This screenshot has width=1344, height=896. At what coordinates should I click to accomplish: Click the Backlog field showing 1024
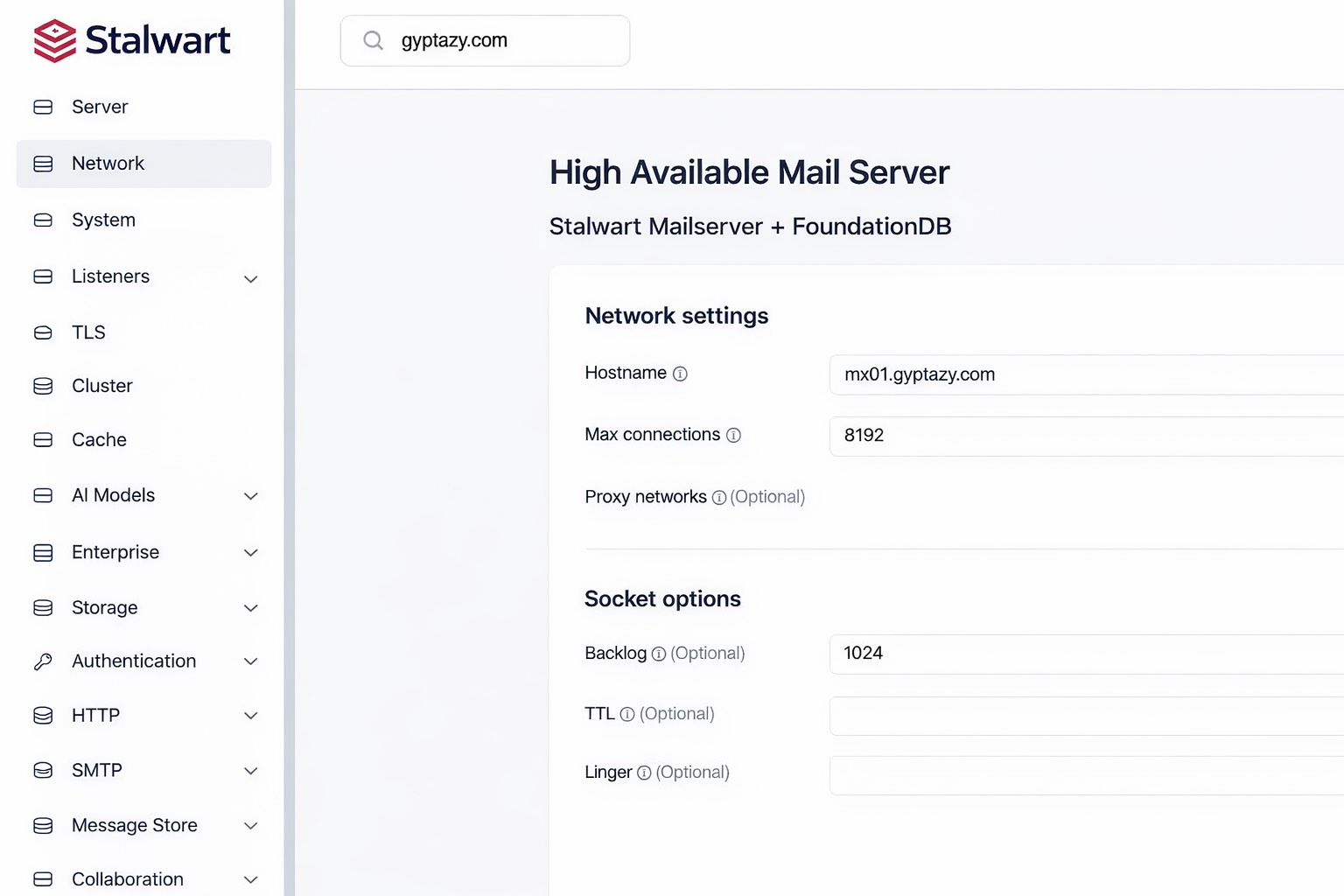(x=1087, y=654)
